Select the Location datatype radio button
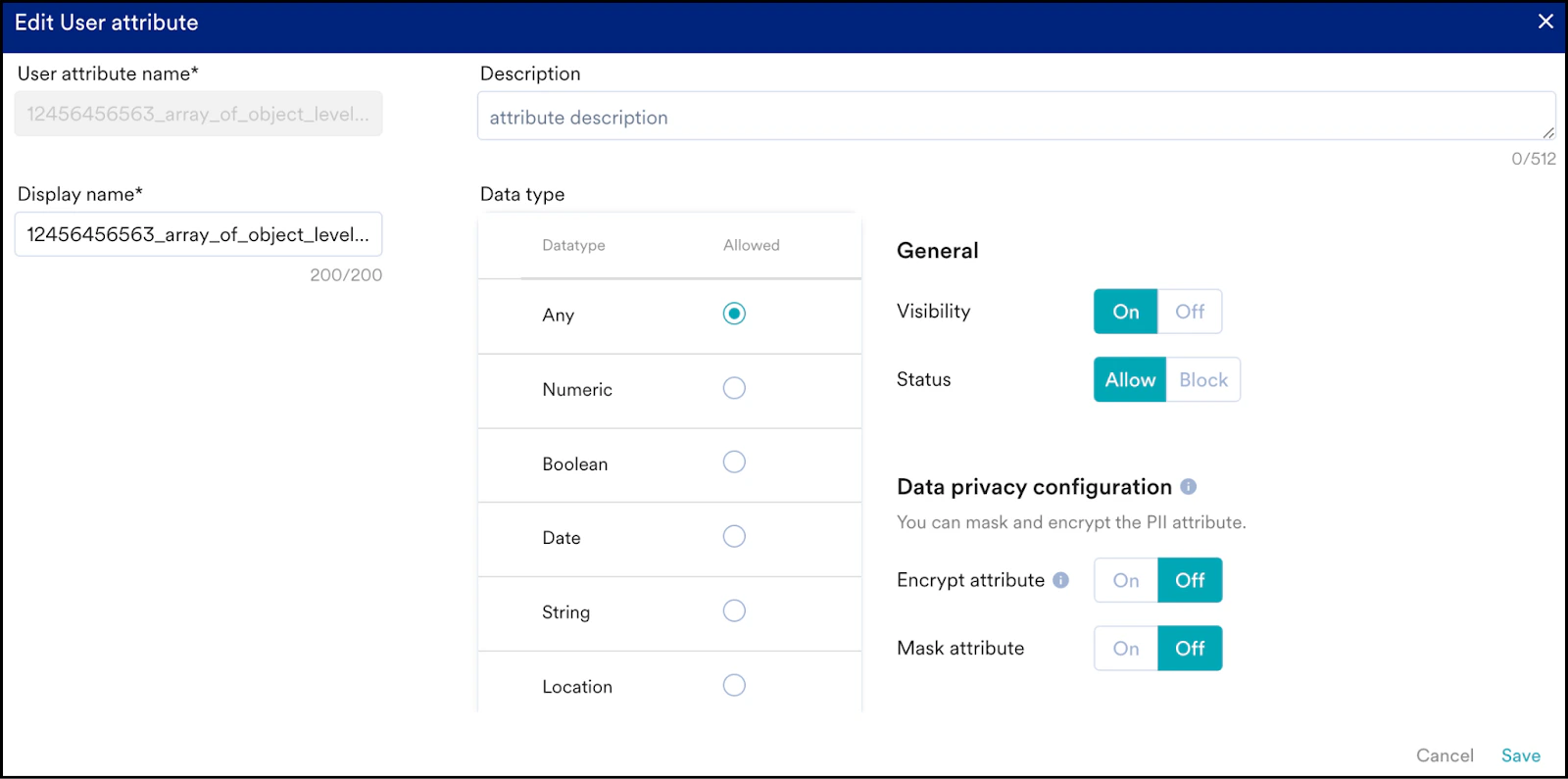 (x=734, y=685)
